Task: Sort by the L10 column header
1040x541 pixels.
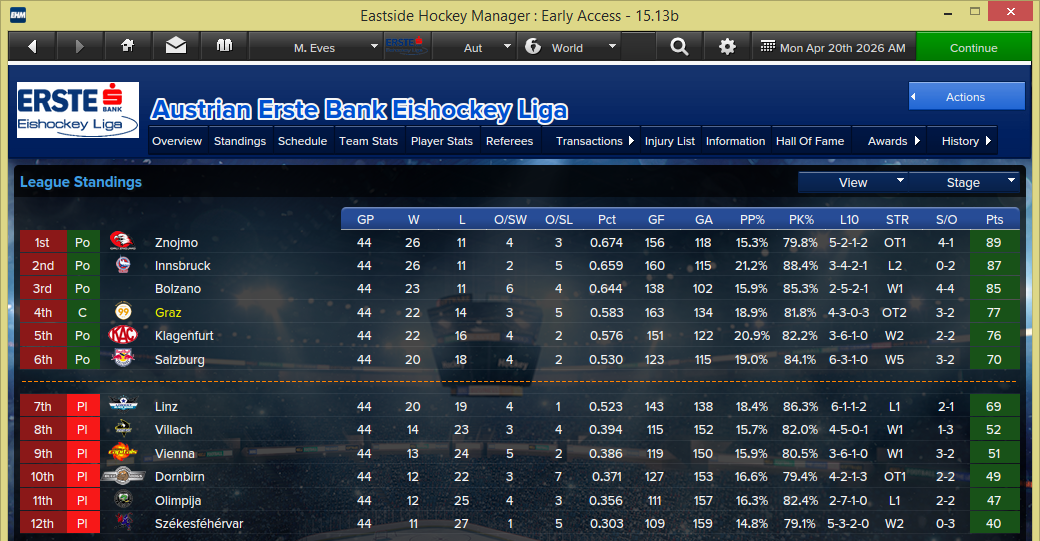Action: click(x=849, y=219)
